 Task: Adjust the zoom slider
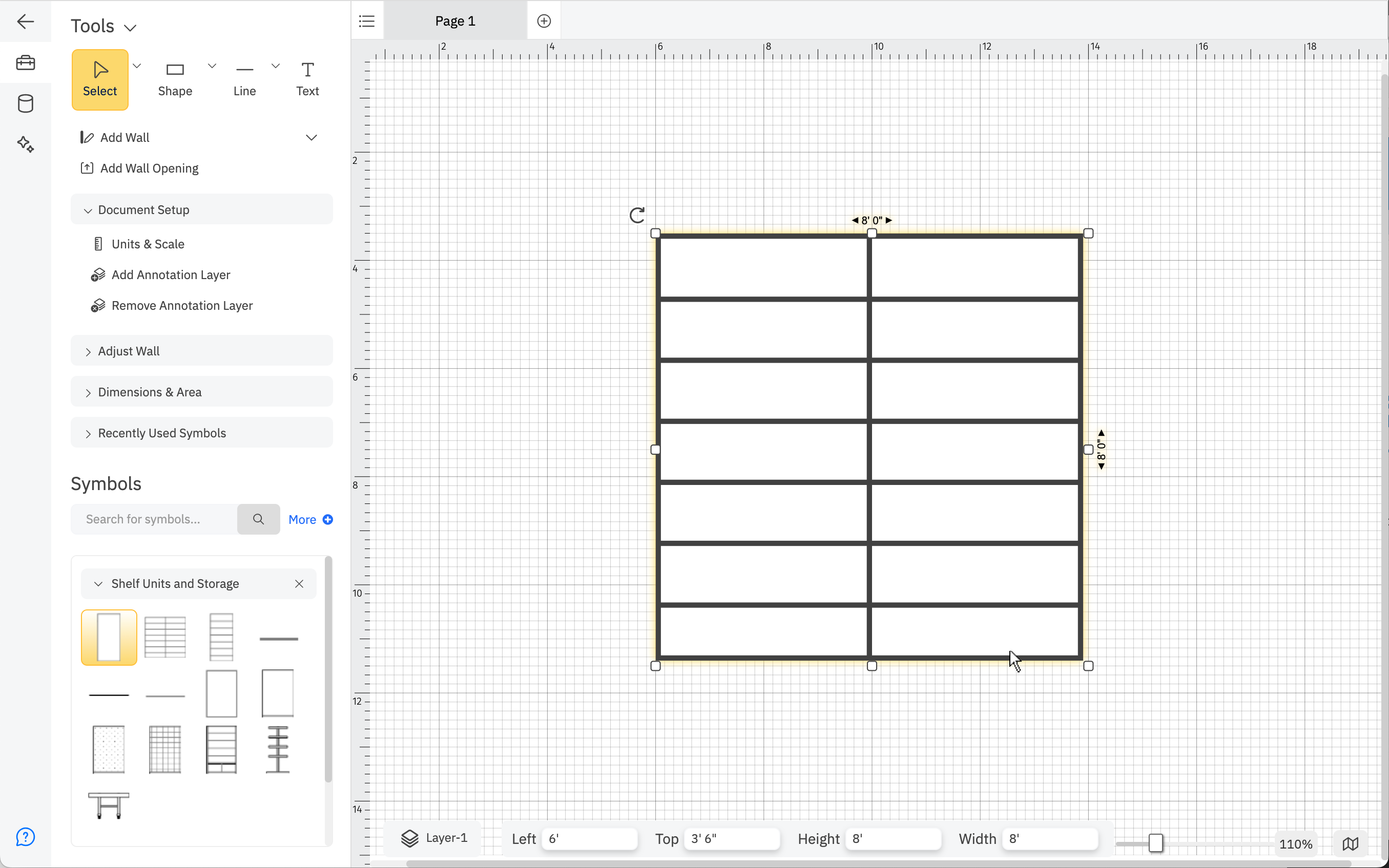click(1155, 843)
